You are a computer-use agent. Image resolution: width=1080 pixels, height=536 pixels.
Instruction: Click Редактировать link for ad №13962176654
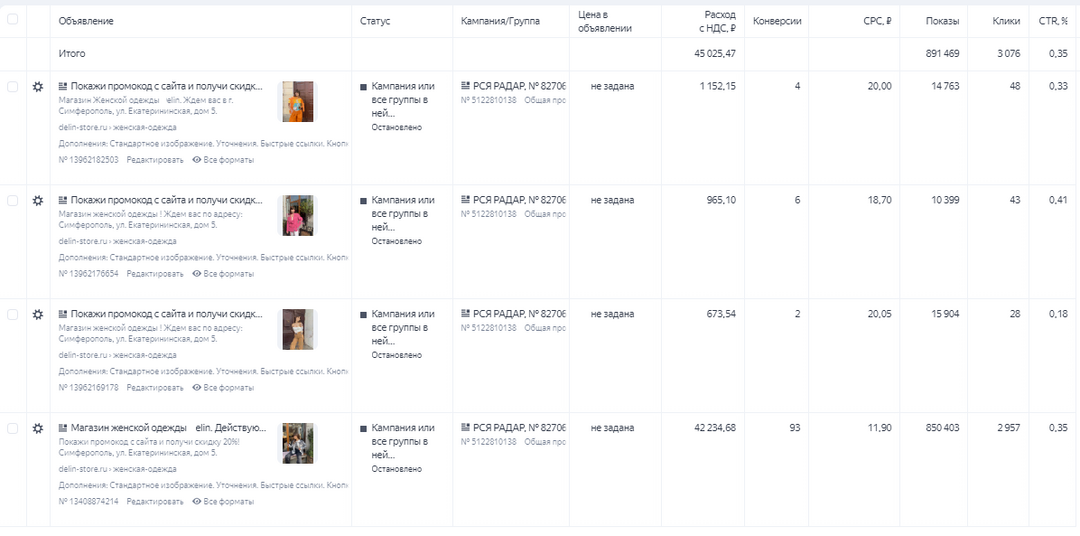(155, 274)
